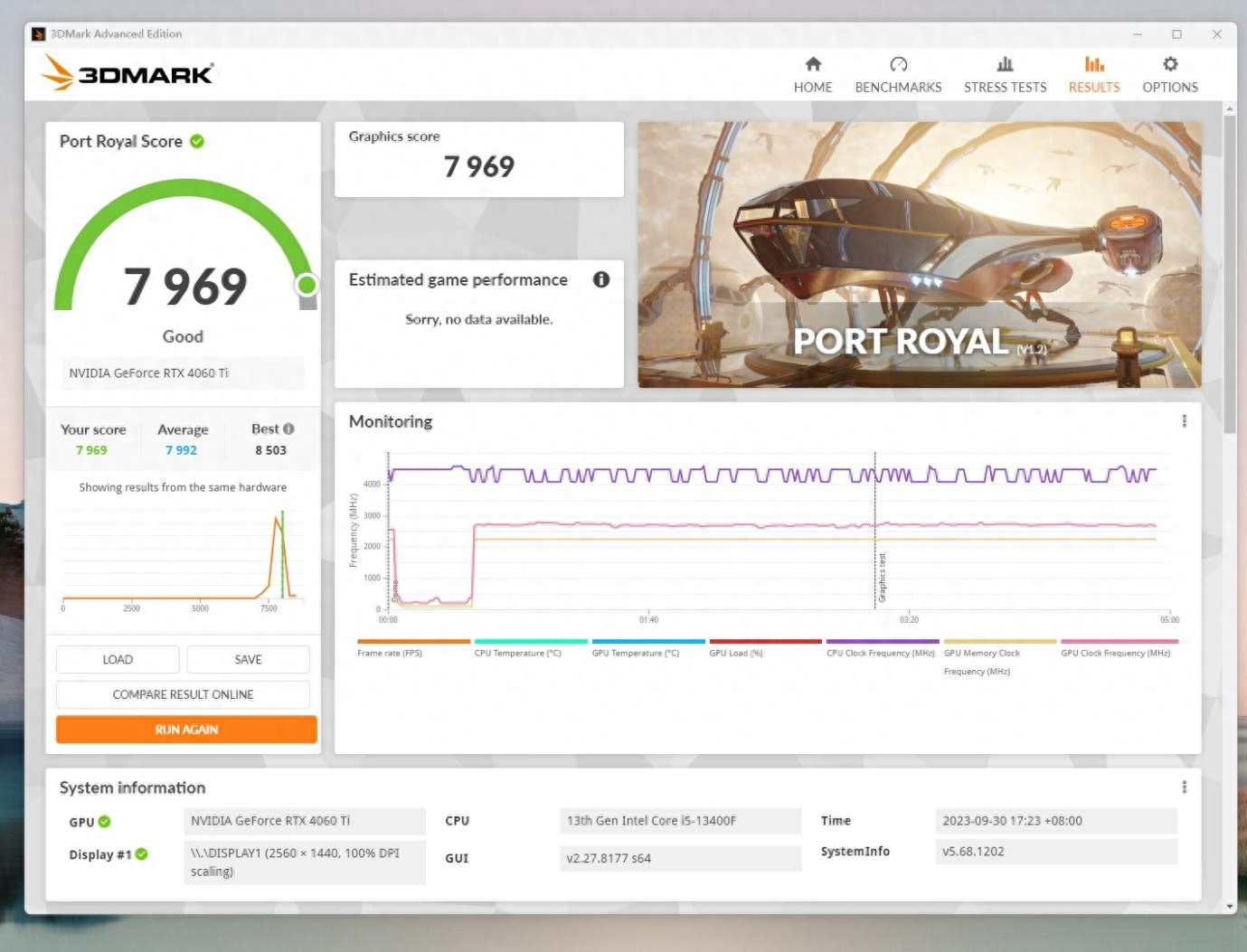Click the Graphics score value 7 969

click(x=478, y=166)
